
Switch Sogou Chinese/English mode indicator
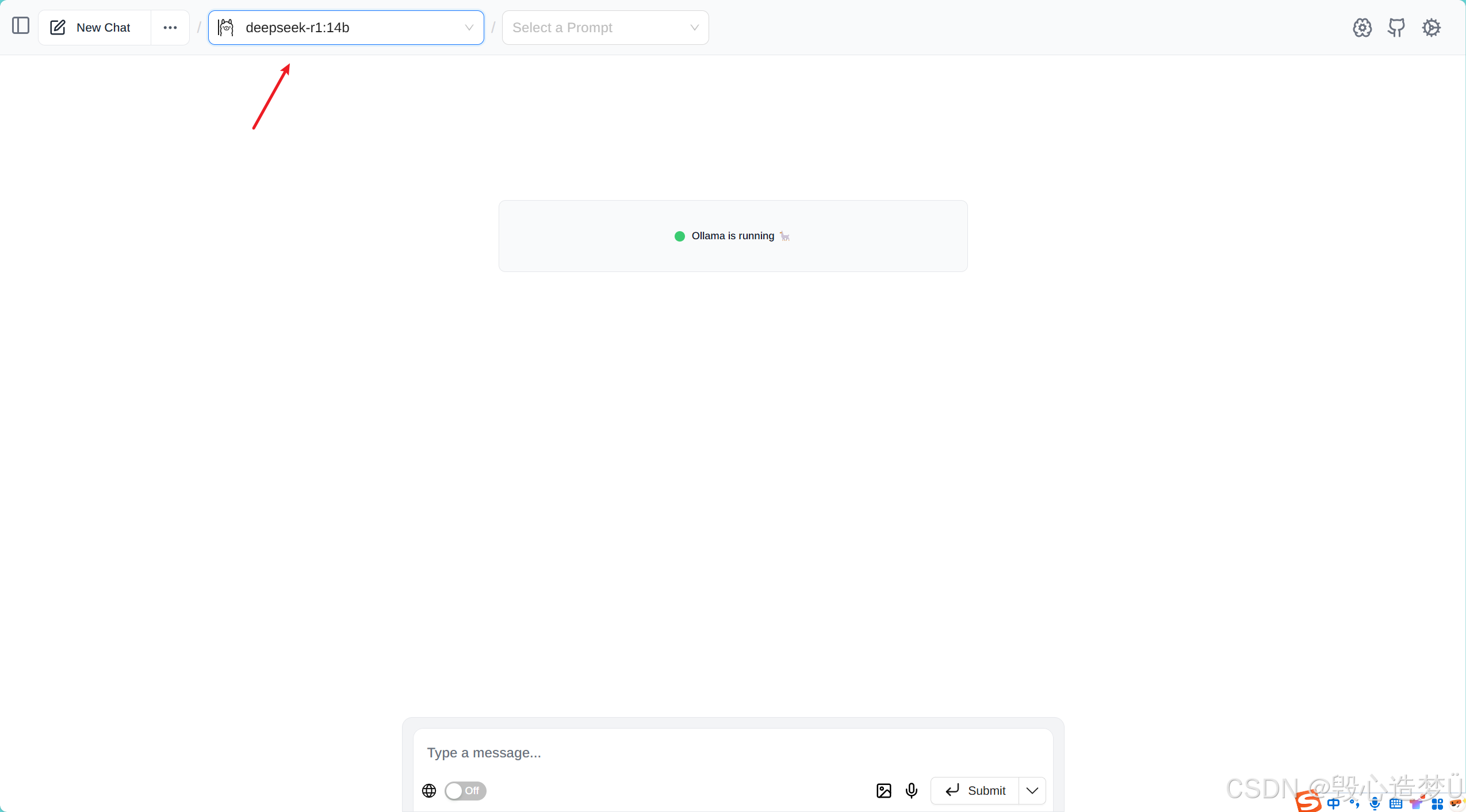pyautogui.click(x=1334, y=803)
